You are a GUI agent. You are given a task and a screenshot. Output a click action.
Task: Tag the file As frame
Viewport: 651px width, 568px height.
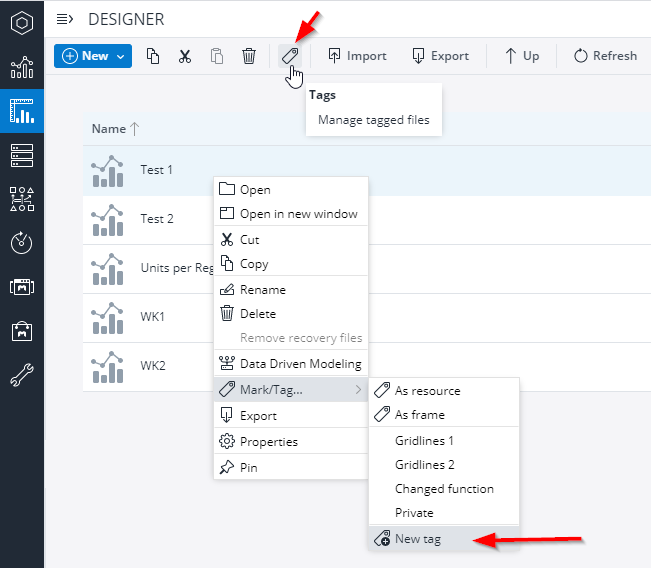[444, 414]
